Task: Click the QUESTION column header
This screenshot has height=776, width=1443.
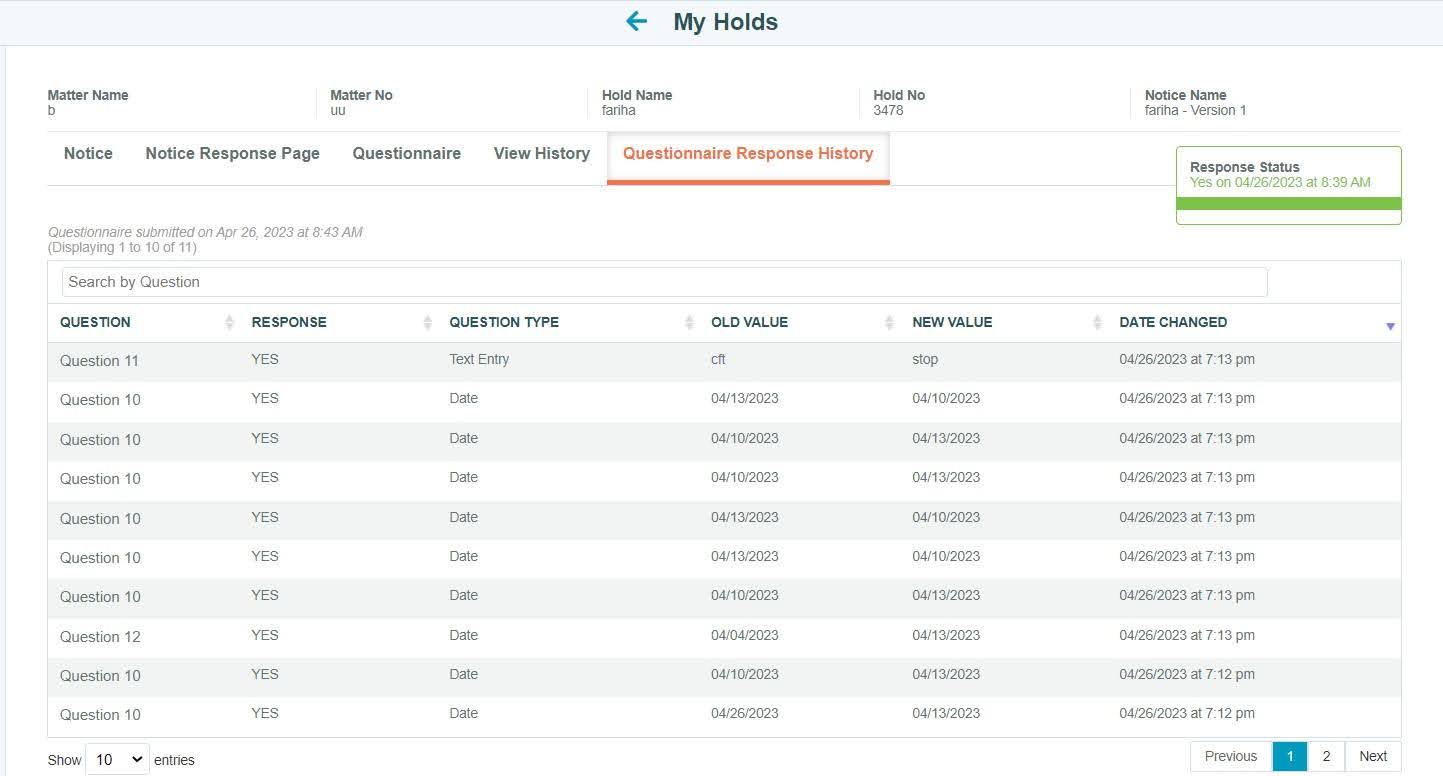Action: 95,322
